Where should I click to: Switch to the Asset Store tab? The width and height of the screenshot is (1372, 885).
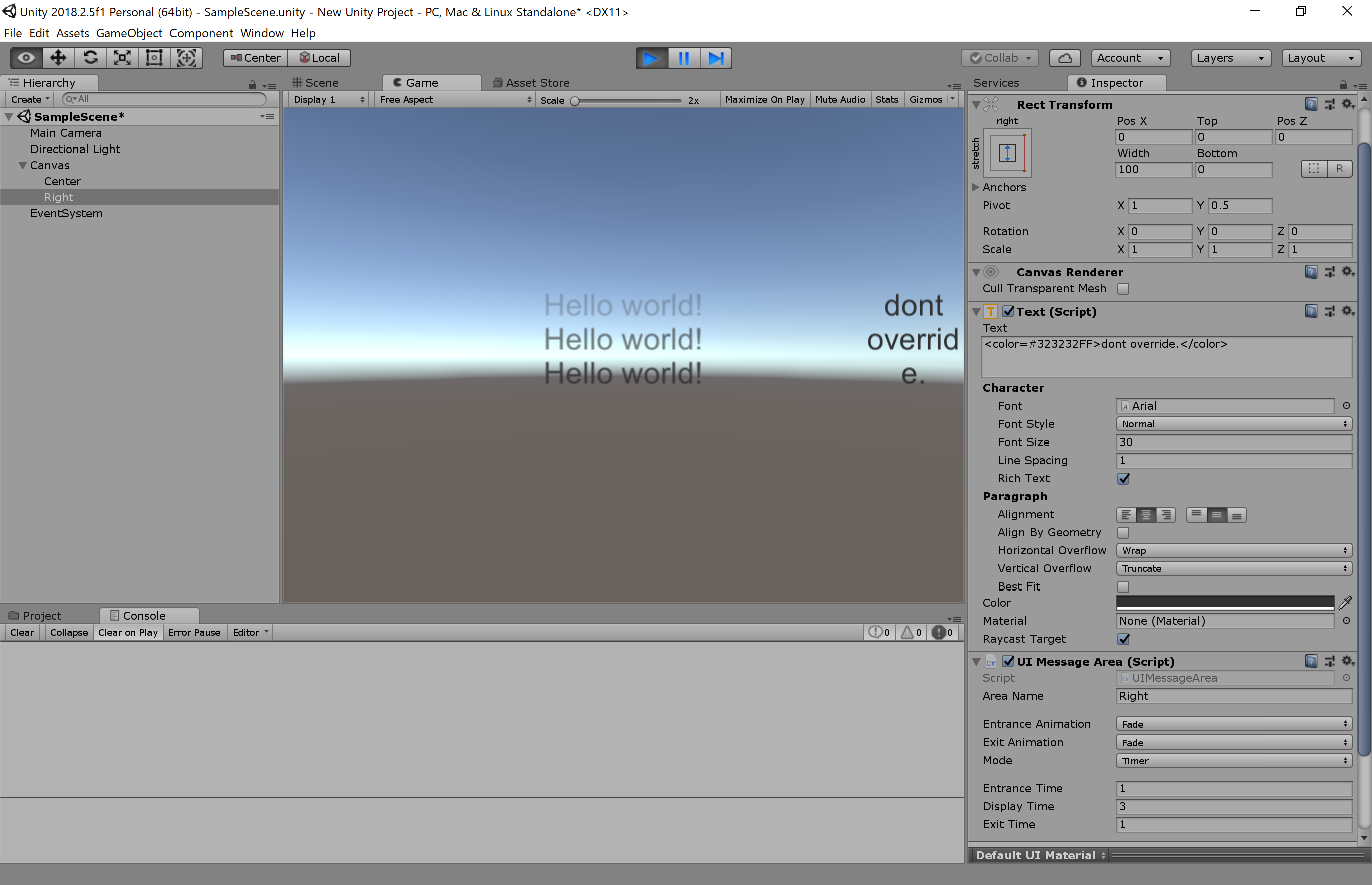click(x=531, y=83)
